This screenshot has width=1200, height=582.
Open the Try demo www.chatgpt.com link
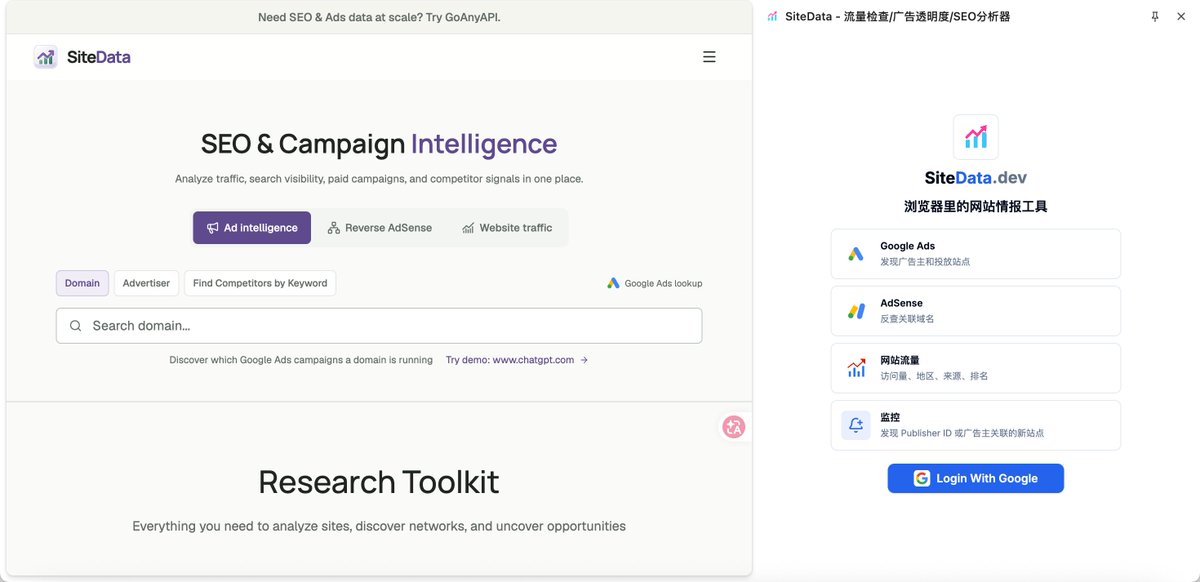(517, 360)
